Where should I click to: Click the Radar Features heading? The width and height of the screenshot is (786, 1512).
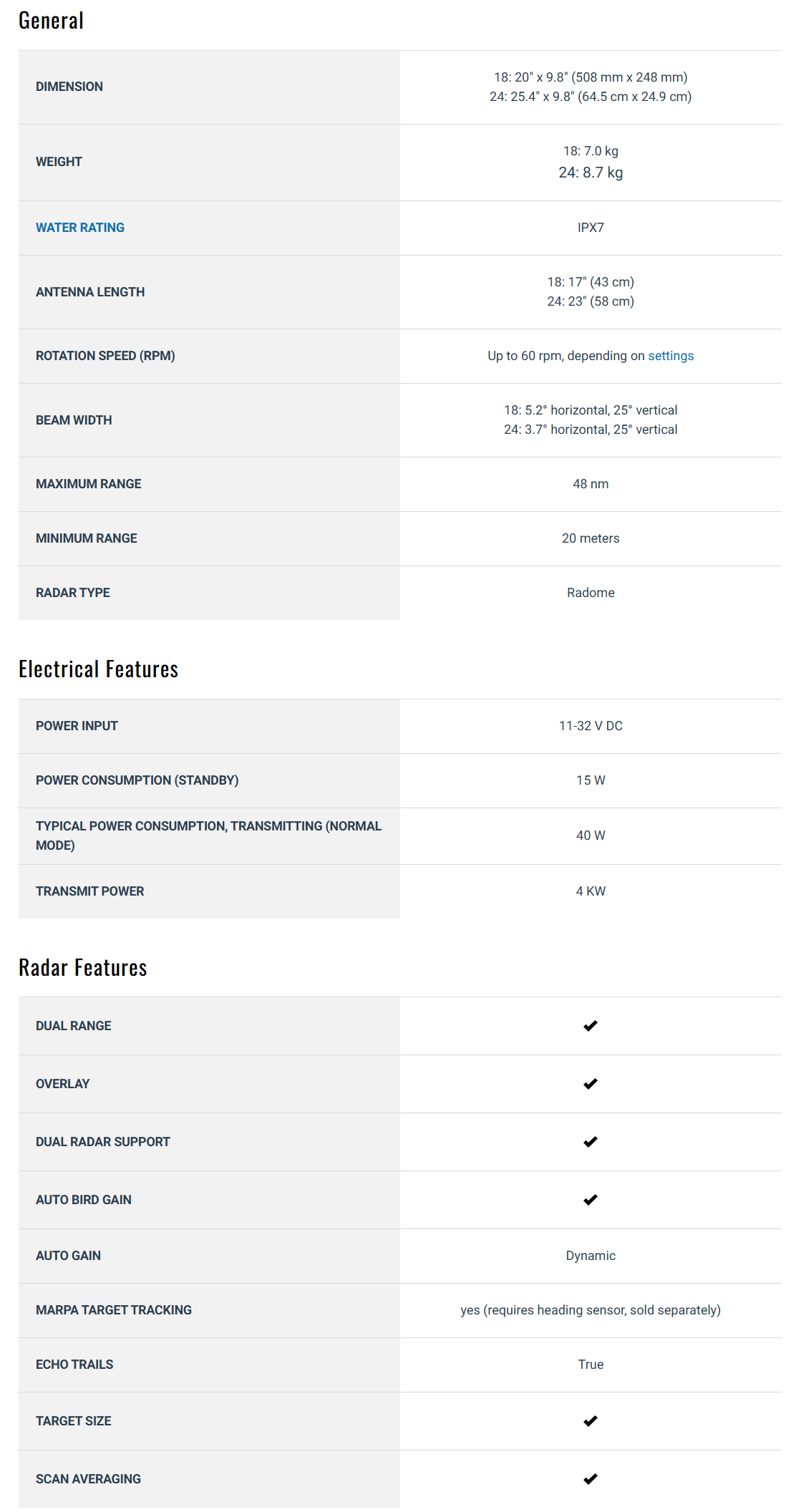point(82,968)
